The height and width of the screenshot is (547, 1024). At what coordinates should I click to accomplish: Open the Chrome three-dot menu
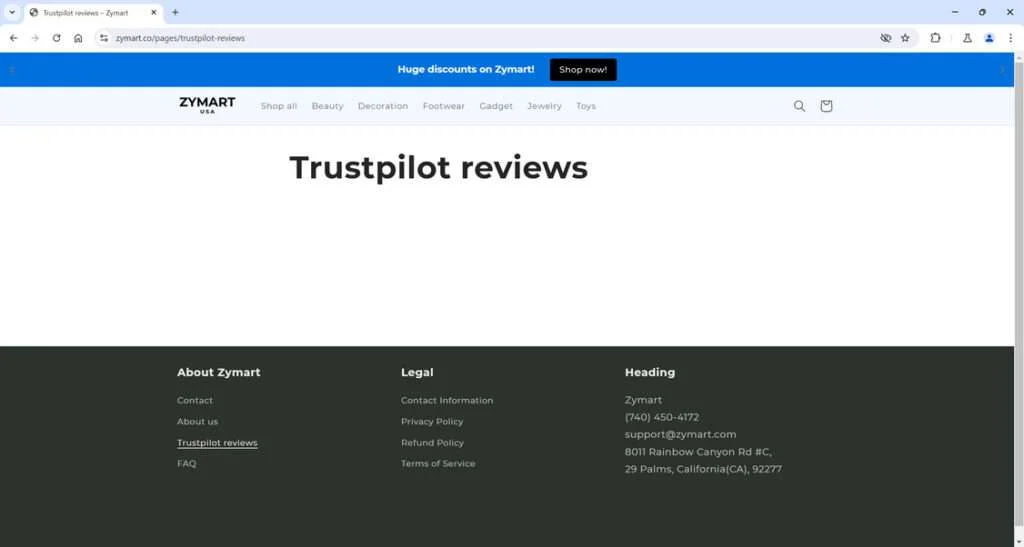click(1010, 39)
